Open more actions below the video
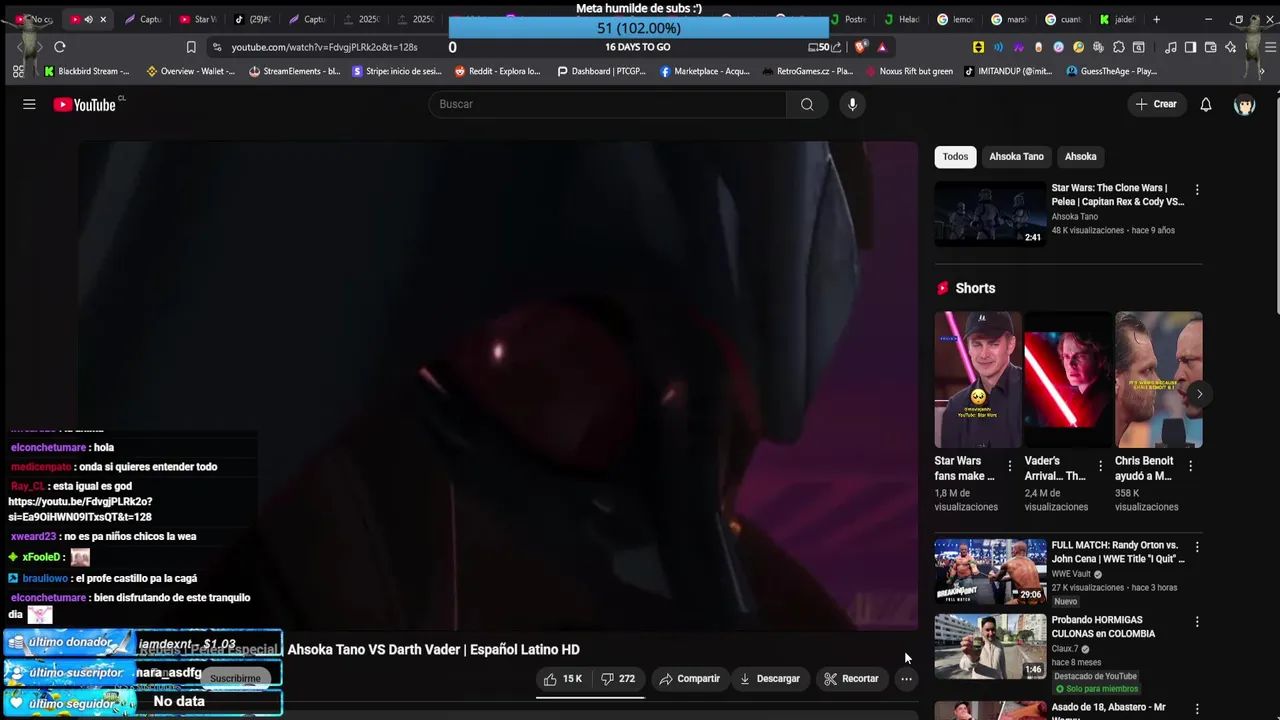The image size is (1280, 720). pyautogui.click(x=906, y=679)
